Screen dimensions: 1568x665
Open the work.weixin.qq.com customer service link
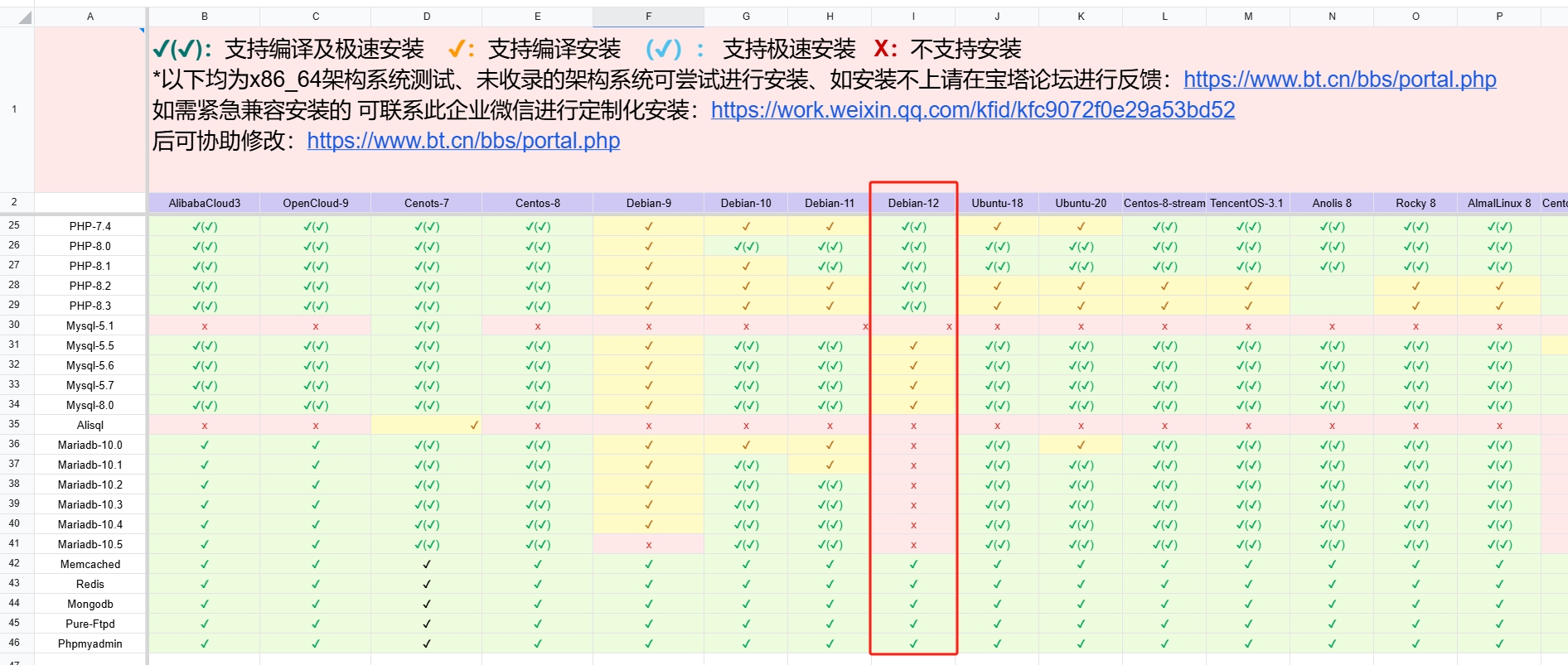973,110
